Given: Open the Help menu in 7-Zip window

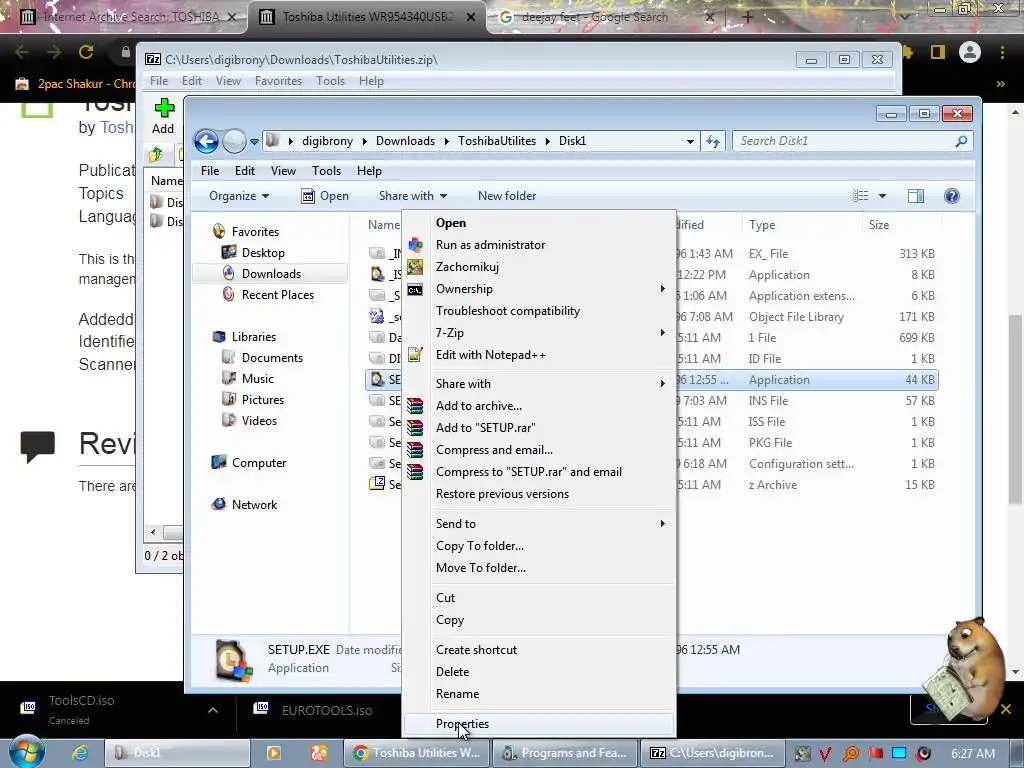Looking at the screenshot, I should click(x=371, y=81).
